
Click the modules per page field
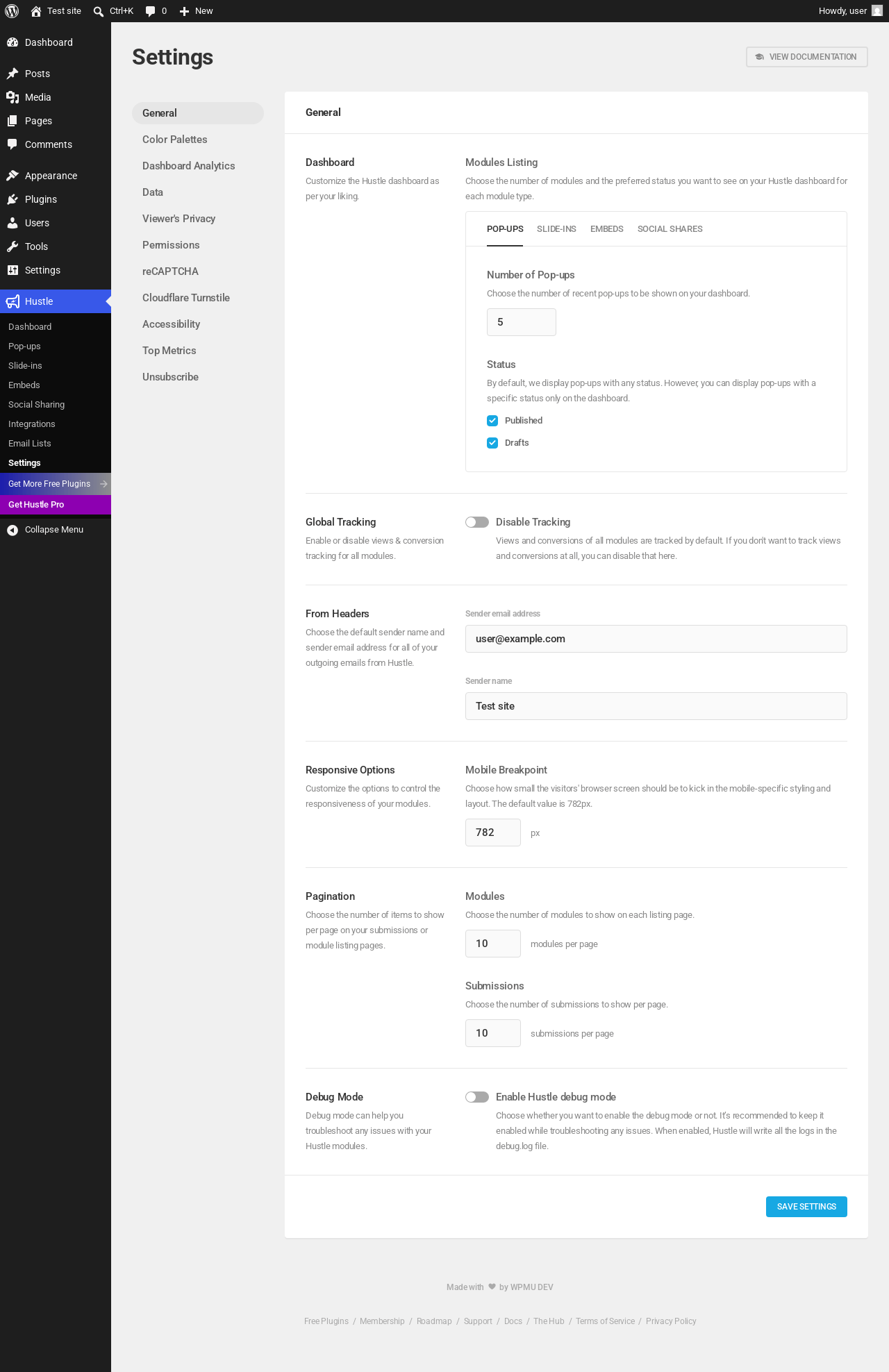tap(493, 944)
